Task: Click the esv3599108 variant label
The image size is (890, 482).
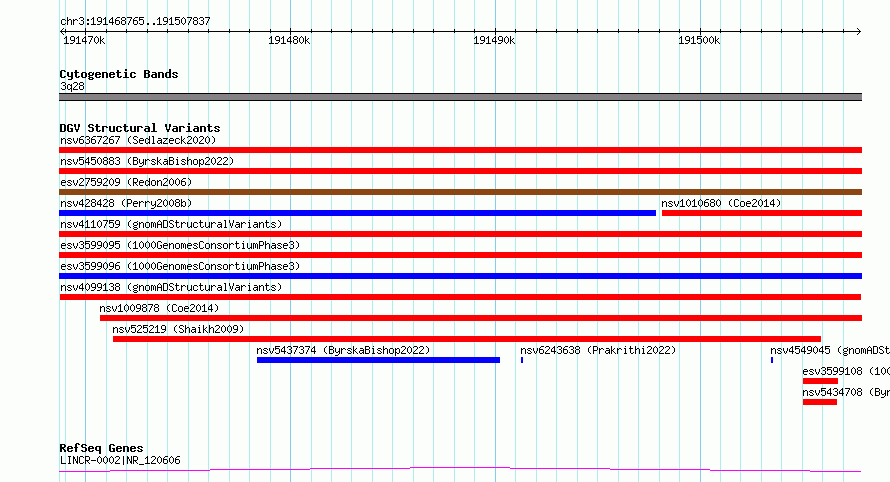Action: coord(846,371)
